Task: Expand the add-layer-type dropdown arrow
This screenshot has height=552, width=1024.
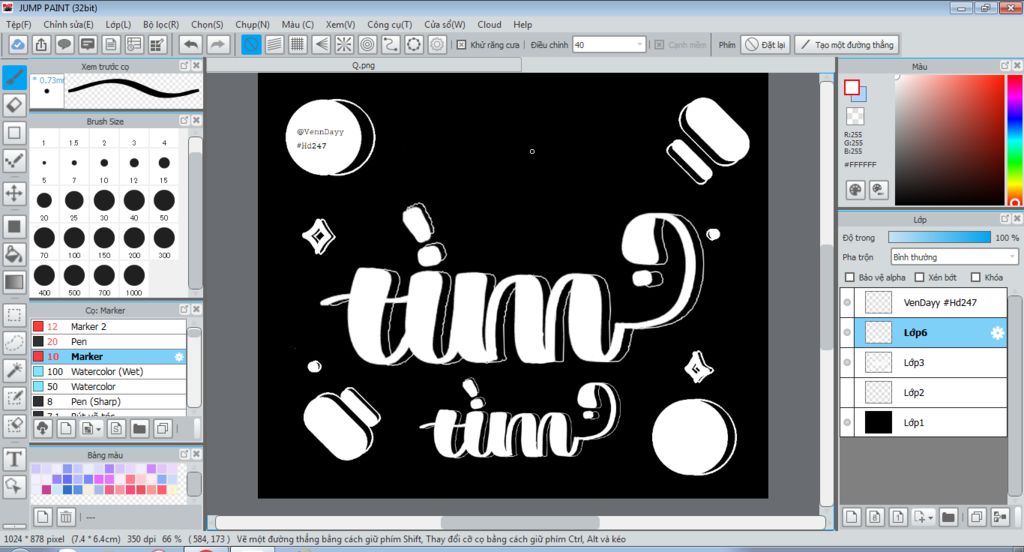Action: [x=931, y=517]
